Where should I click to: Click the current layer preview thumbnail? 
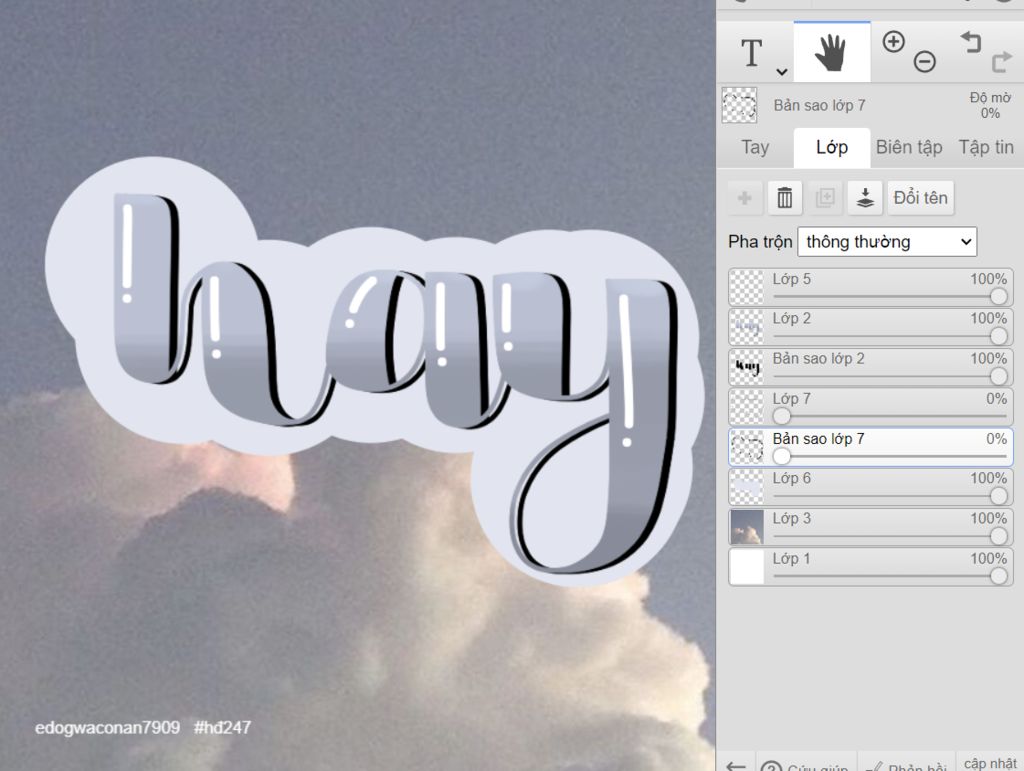(x=739, y=105)
